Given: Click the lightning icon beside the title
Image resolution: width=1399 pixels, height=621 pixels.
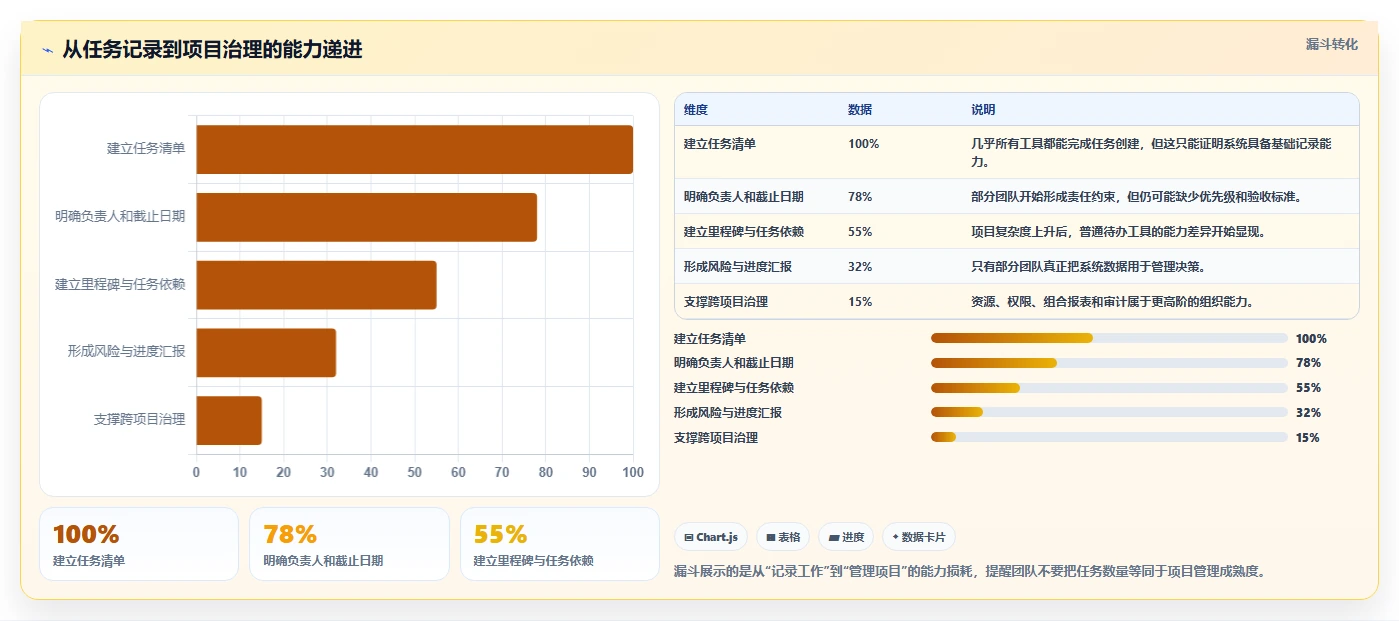Looking at the screenshot, I should pos(48,50).
